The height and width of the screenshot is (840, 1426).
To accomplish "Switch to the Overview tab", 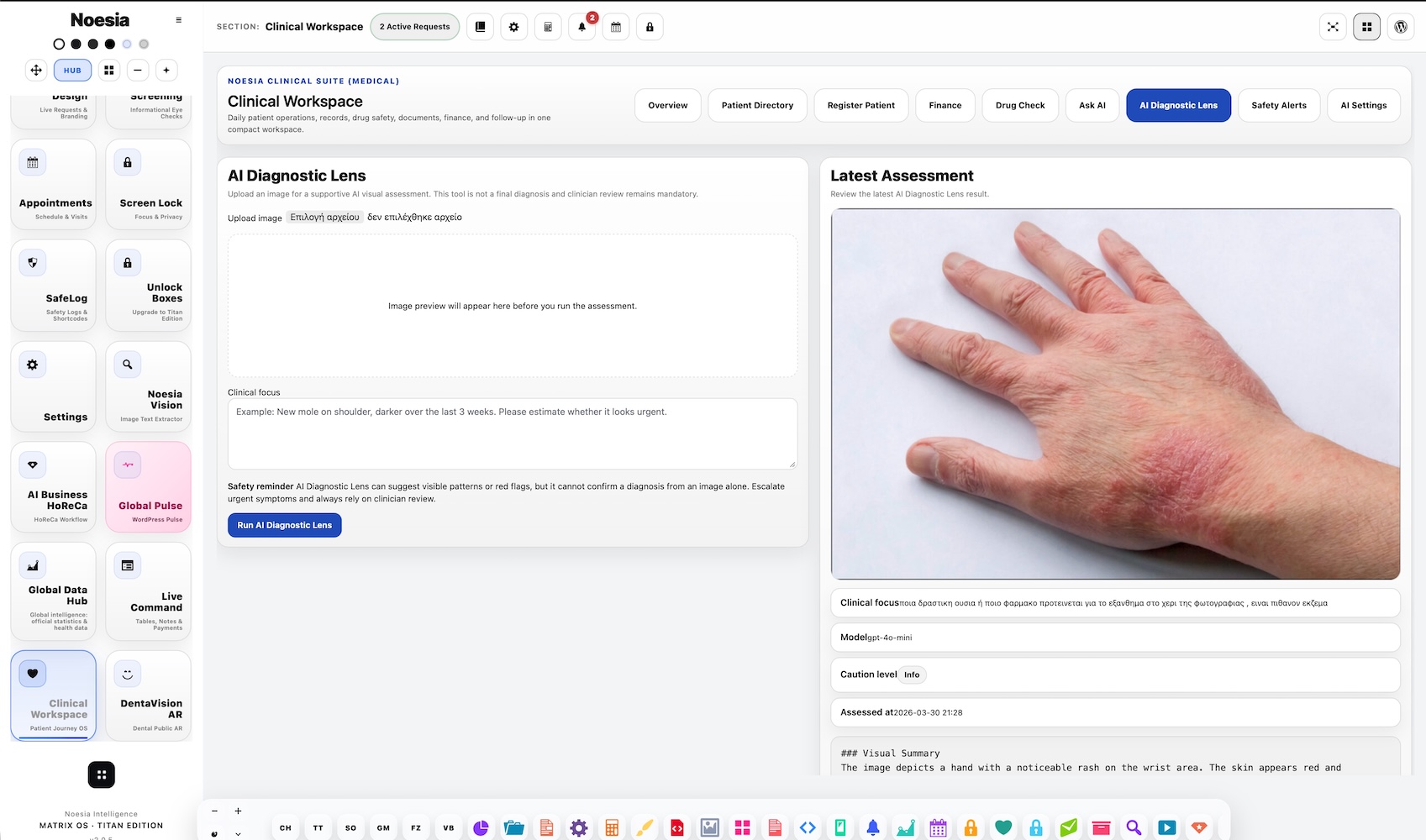I will pos(668,106).
